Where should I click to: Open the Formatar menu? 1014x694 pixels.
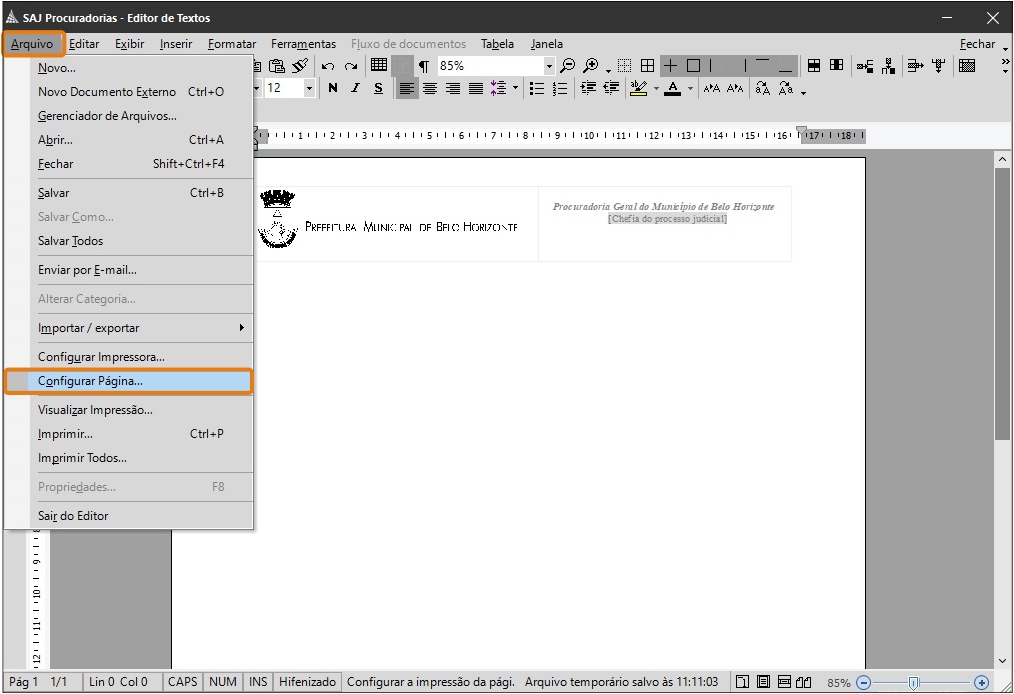pos(232,44)
